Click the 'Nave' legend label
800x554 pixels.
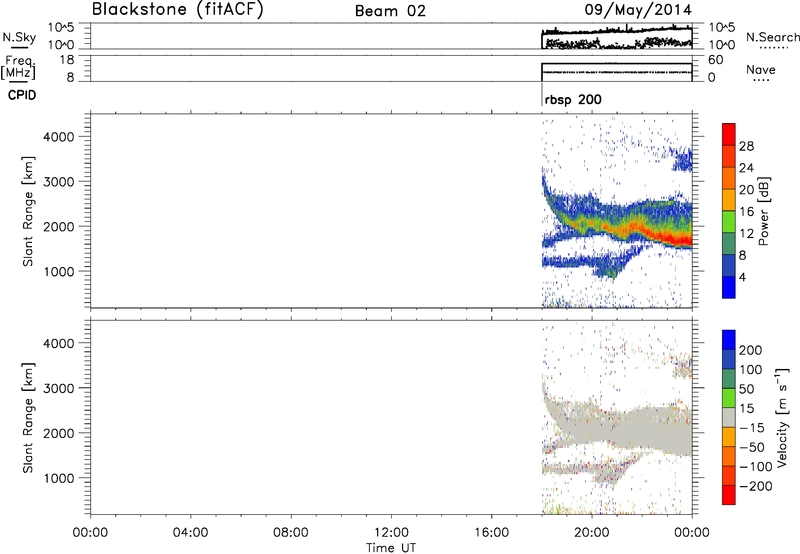[x=760, y=69]
